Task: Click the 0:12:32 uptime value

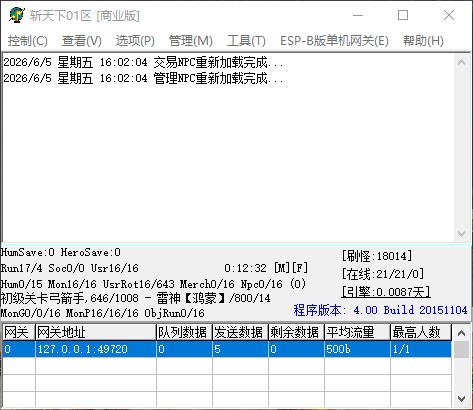Action: [245, 268]
